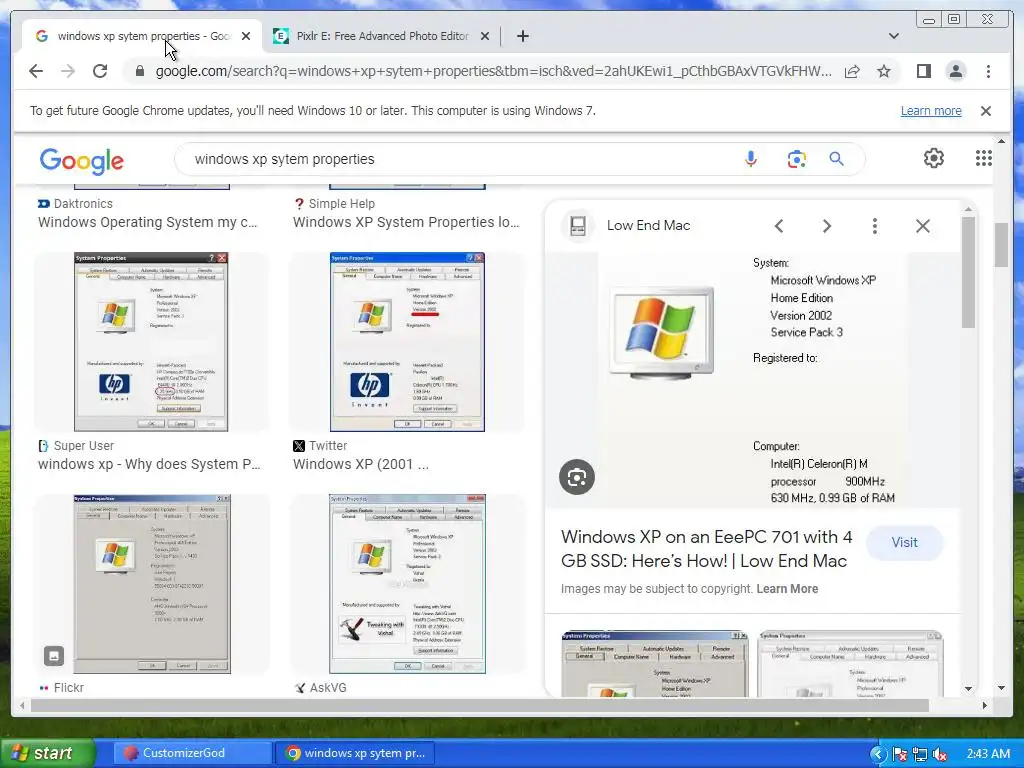This screenshot has height=768, width=1024.
Task: Select the windows xp sytem properties tab
Action: coord(142,36)
